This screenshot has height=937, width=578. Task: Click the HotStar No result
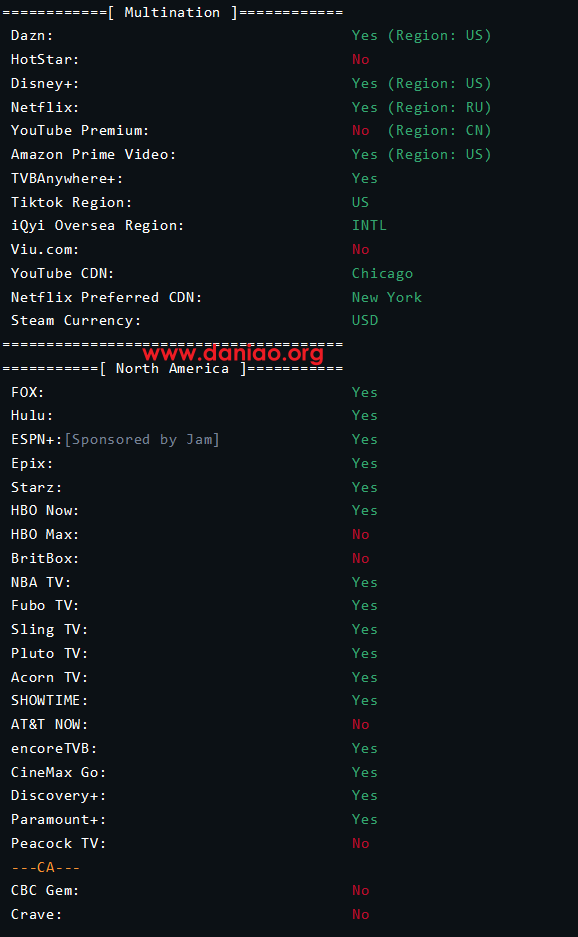coord(360,60)
